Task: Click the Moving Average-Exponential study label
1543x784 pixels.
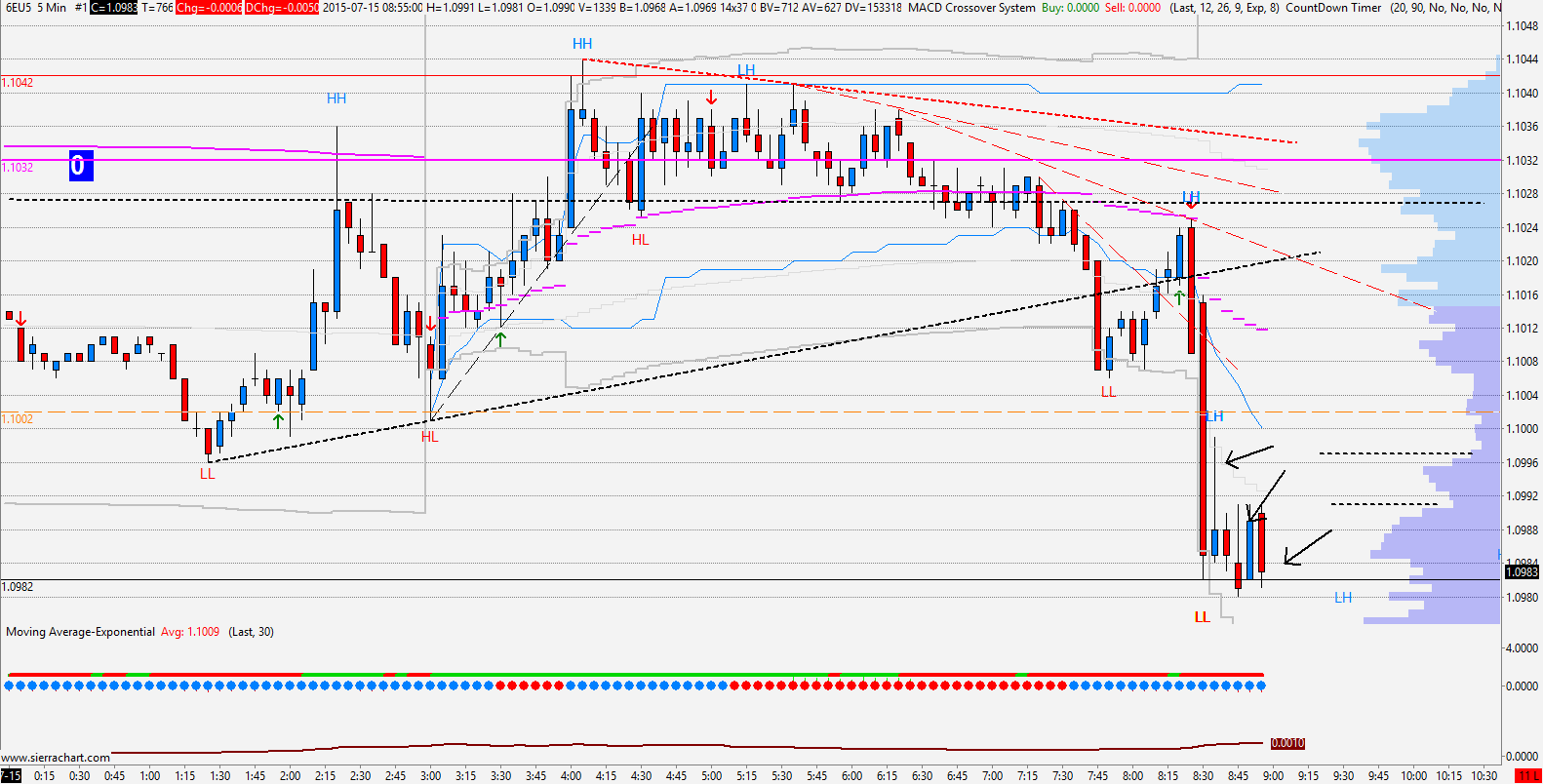Action: coord(80,632)
